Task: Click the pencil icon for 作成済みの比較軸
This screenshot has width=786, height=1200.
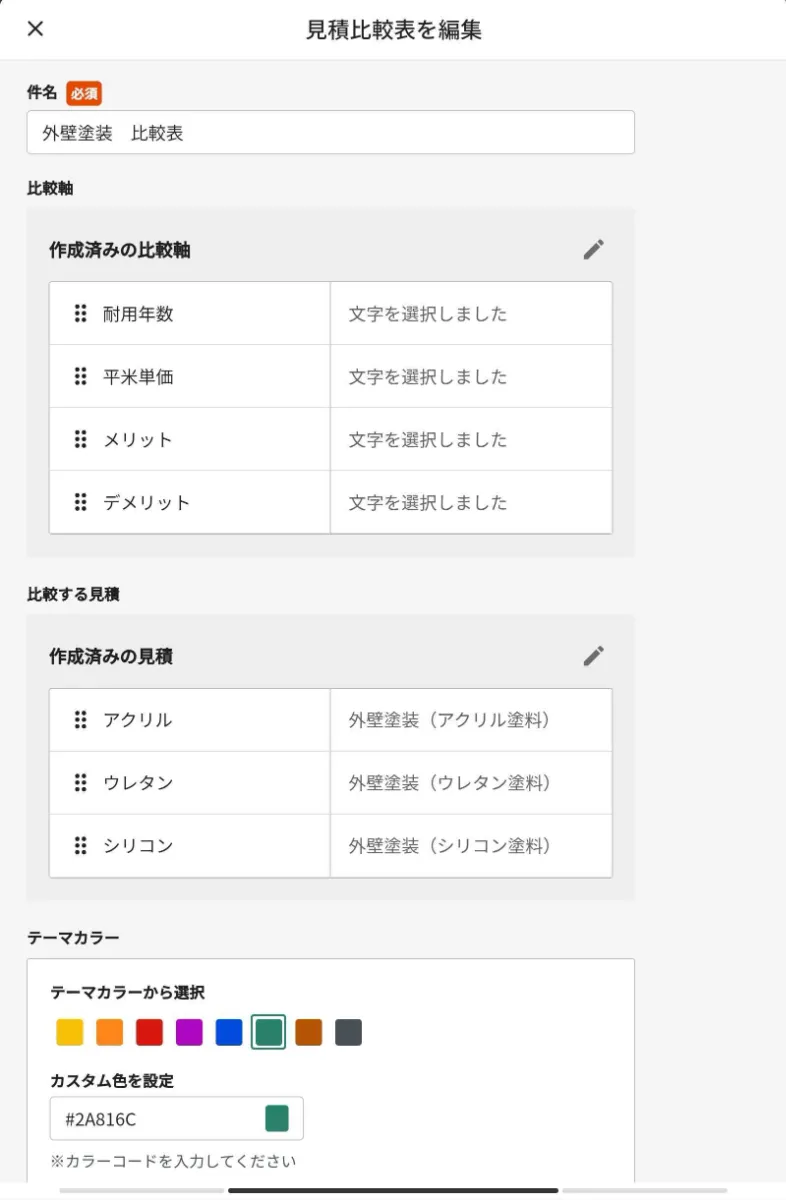Action: point(594,250)
